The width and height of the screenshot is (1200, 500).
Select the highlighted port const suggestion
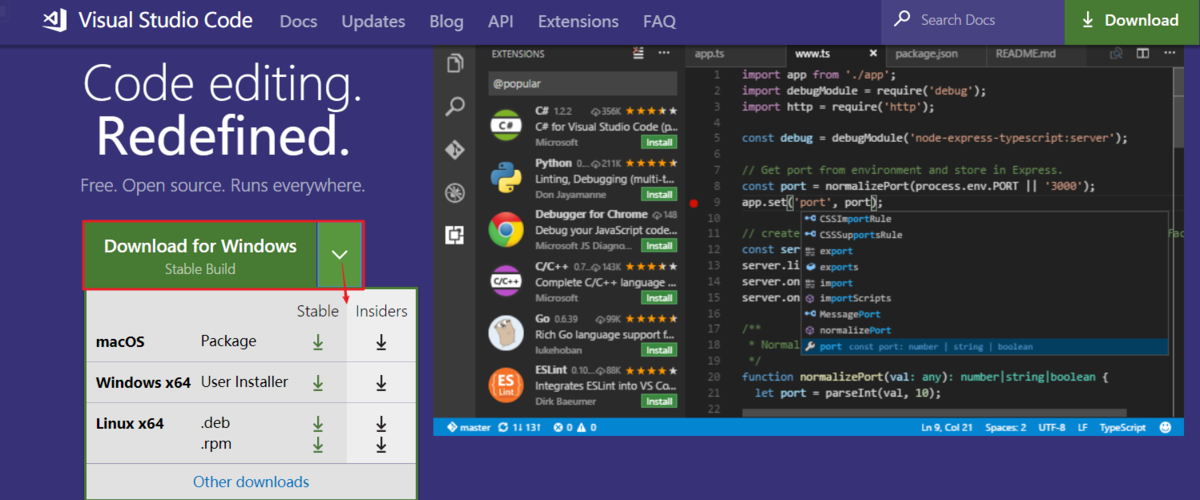[x=984, y=346]
